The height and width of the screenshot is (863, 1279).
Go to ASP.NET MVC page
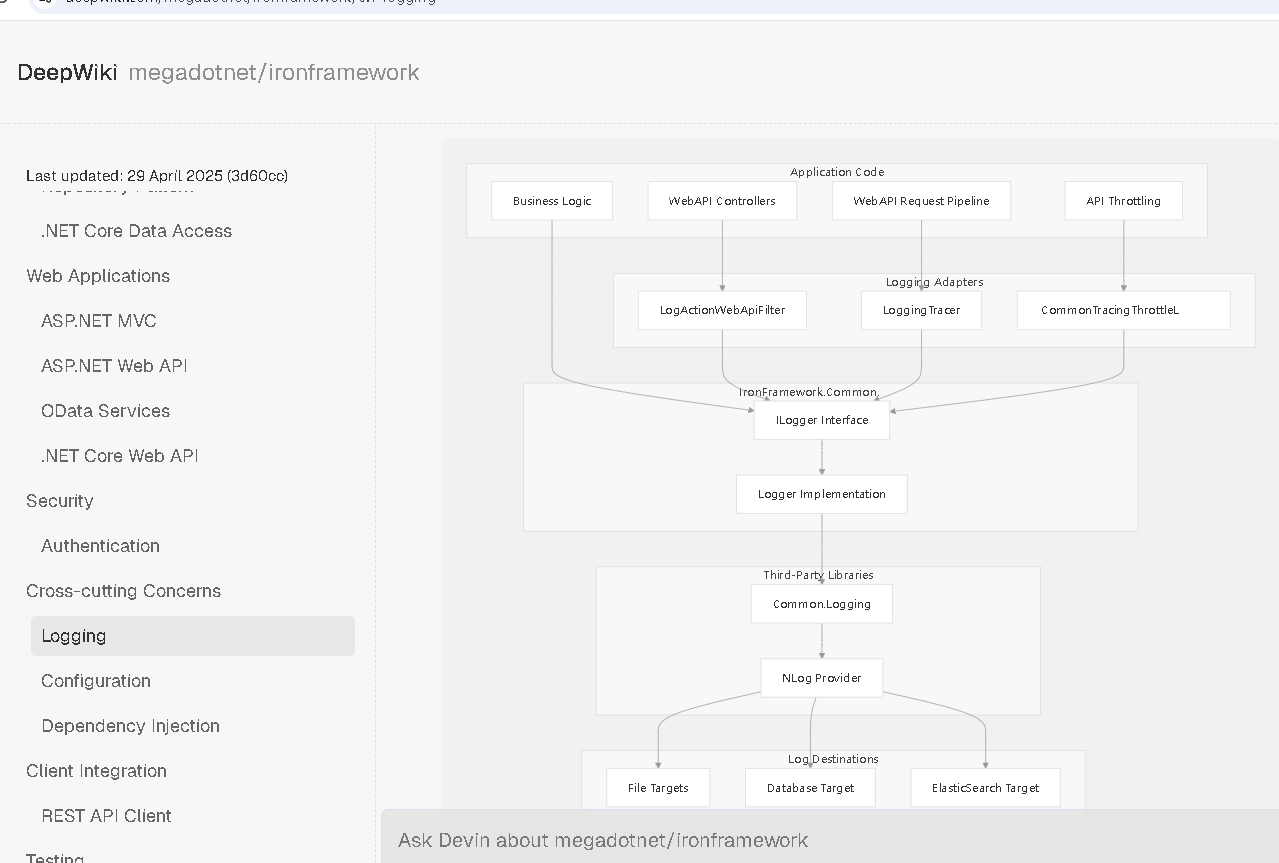coord(99,321)
